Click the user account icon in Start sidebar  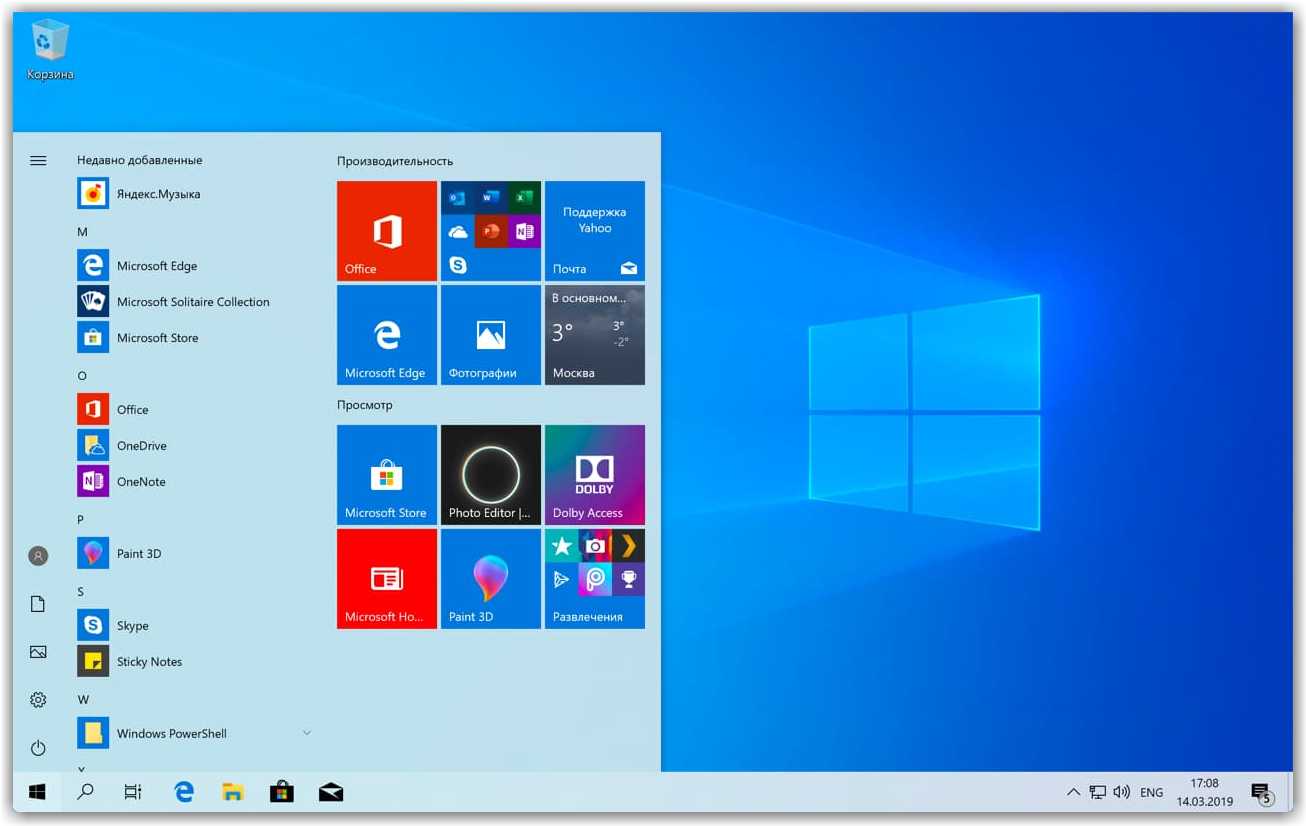point(38,556)
